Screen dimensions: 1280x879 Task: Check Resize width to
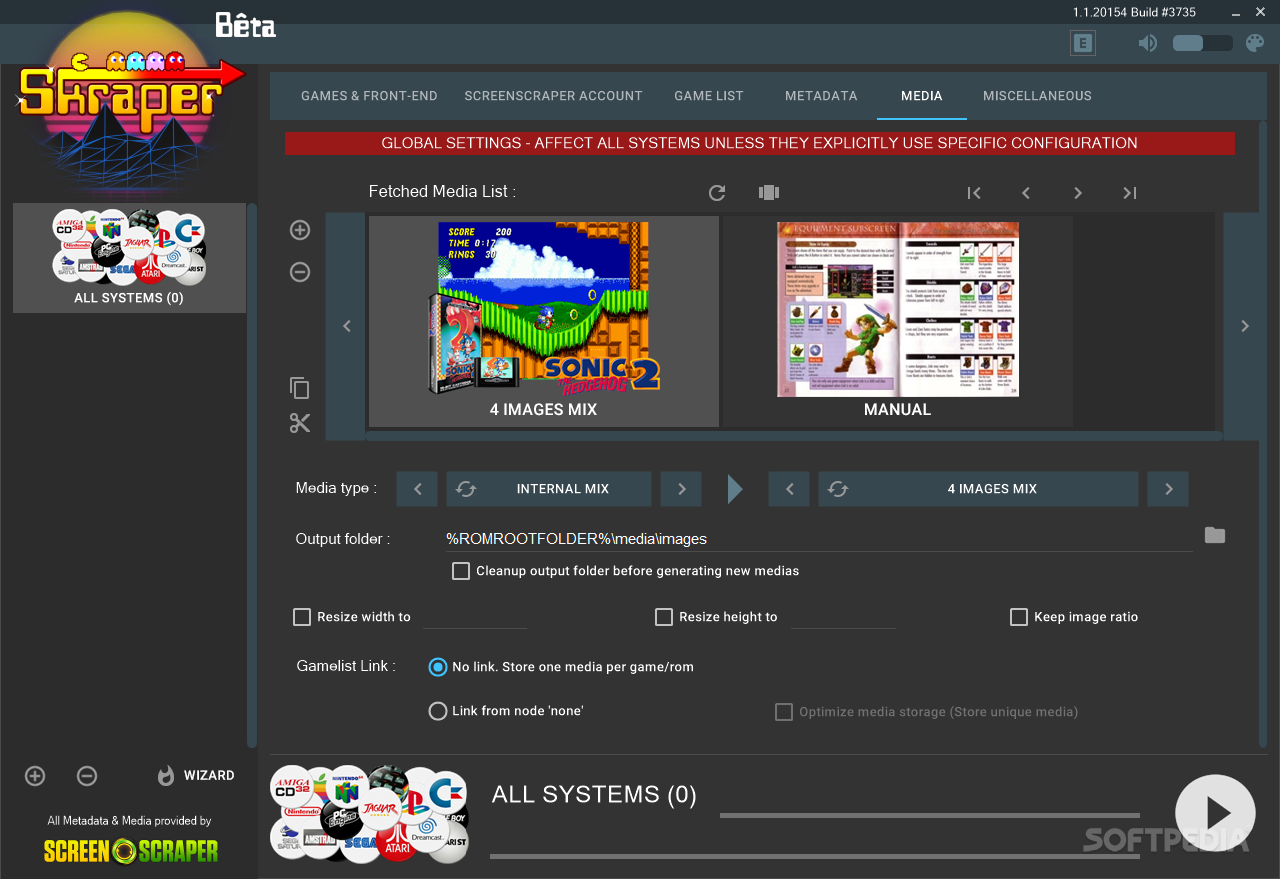pyautogui.click(x=302, y=617)
